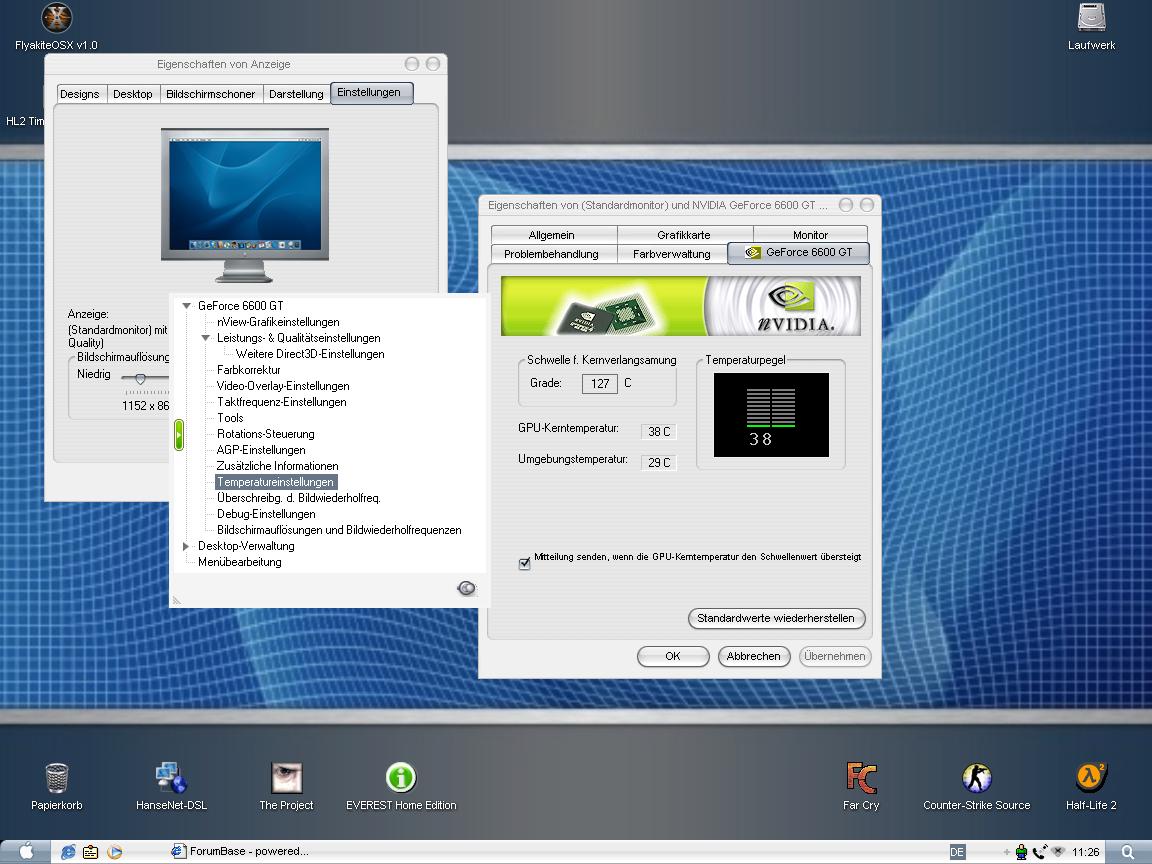The width and height of the screenshot is (1152, 864).
Task: Click the OK button
Action: pos(673,656)
